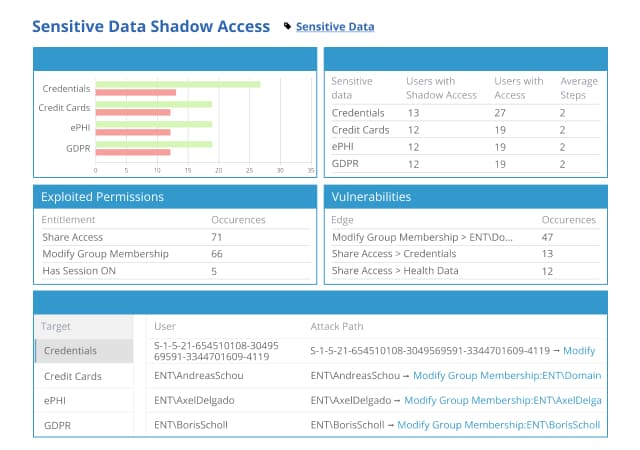This screenshot has width=640, height=450.
Task: Click the red Credit Cards bar in the chart
Action: [x=133, y=112]
